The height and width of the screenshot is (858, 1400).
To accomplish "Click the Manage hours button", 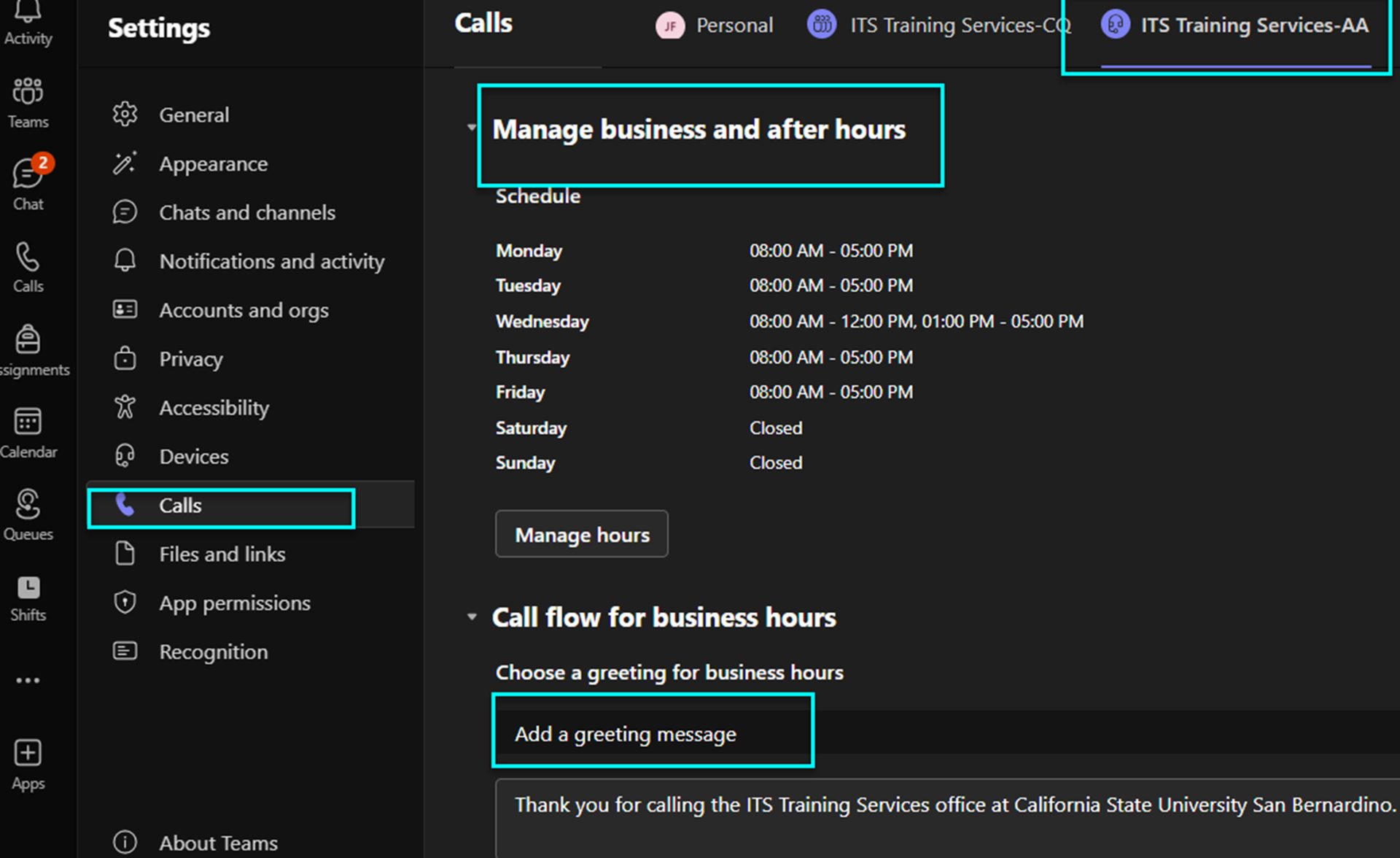I will (x=581, y=535).
